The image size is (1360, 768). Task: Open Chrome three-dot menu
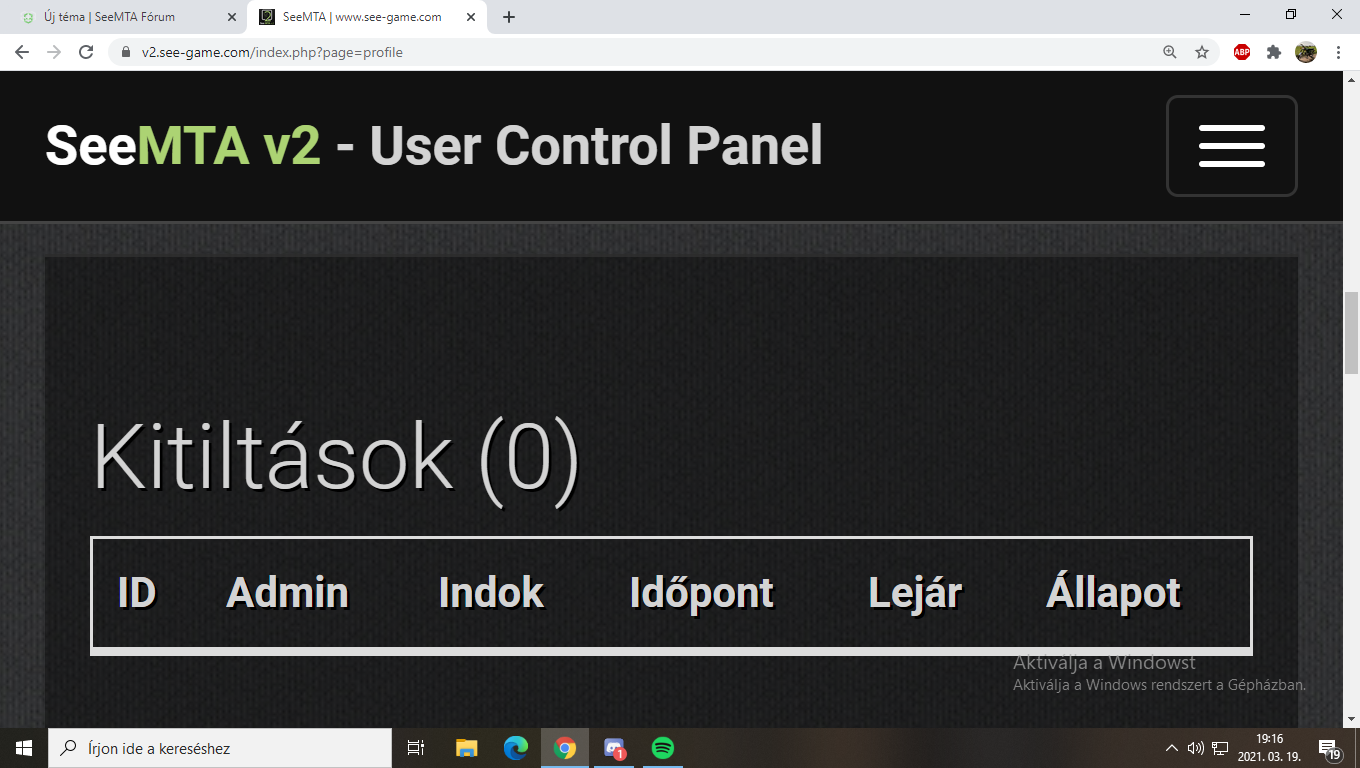coord(1338,52)
